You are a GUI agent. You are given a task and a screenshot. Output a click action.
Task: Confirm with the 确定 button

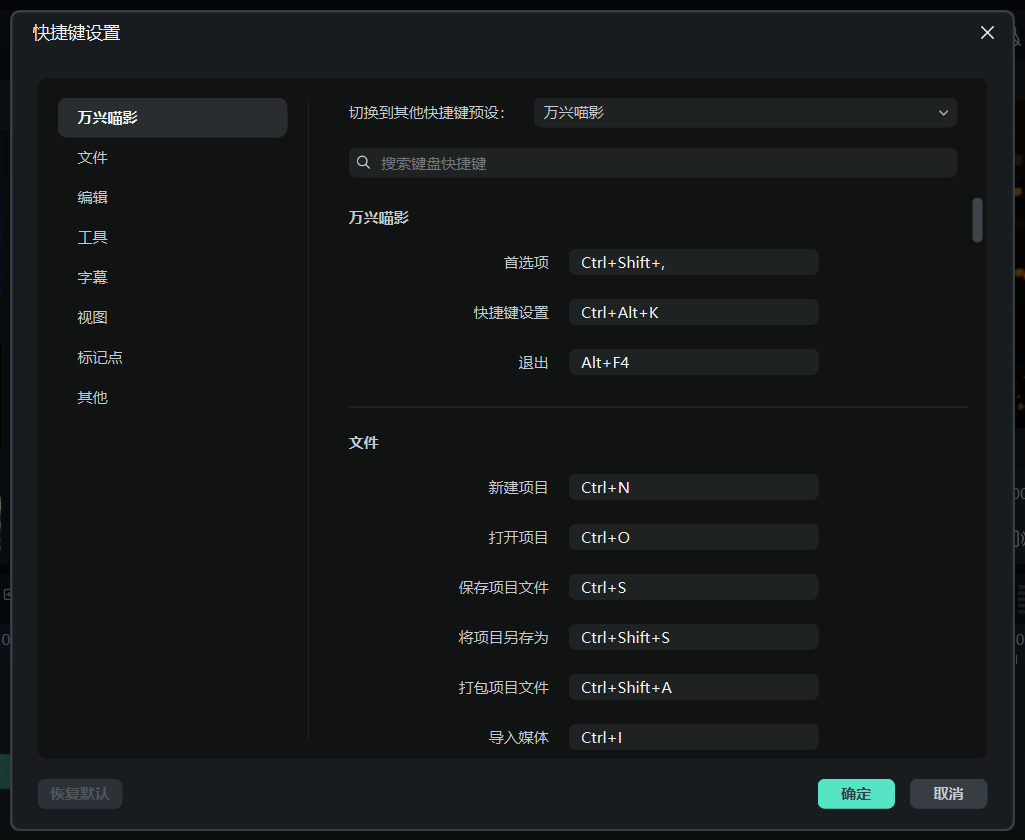point(856,794)
